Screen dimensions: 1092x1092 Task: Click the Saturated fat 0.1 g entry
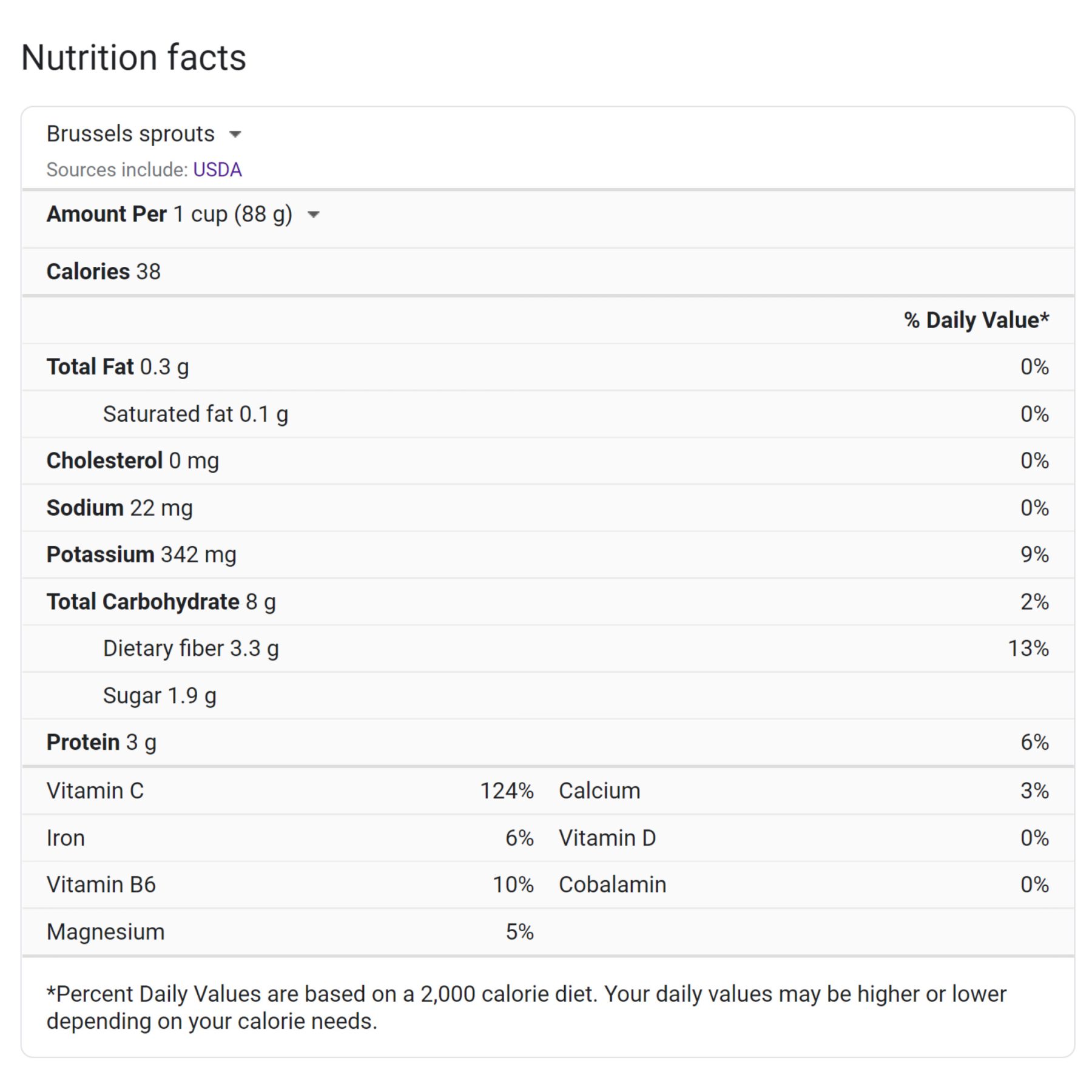tap(195, 414)
